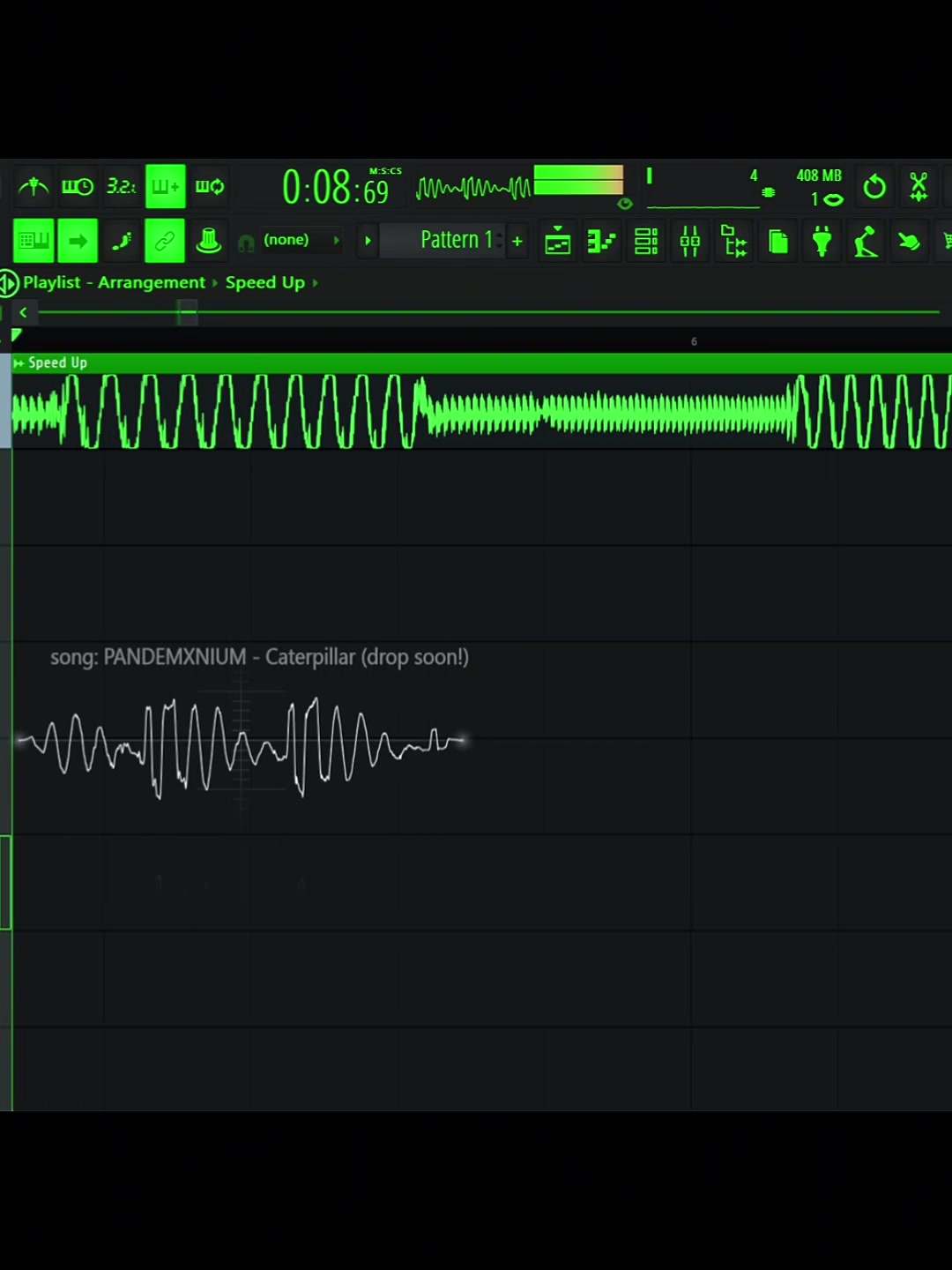Click the Speed Up clip title bar

[482, 362]
